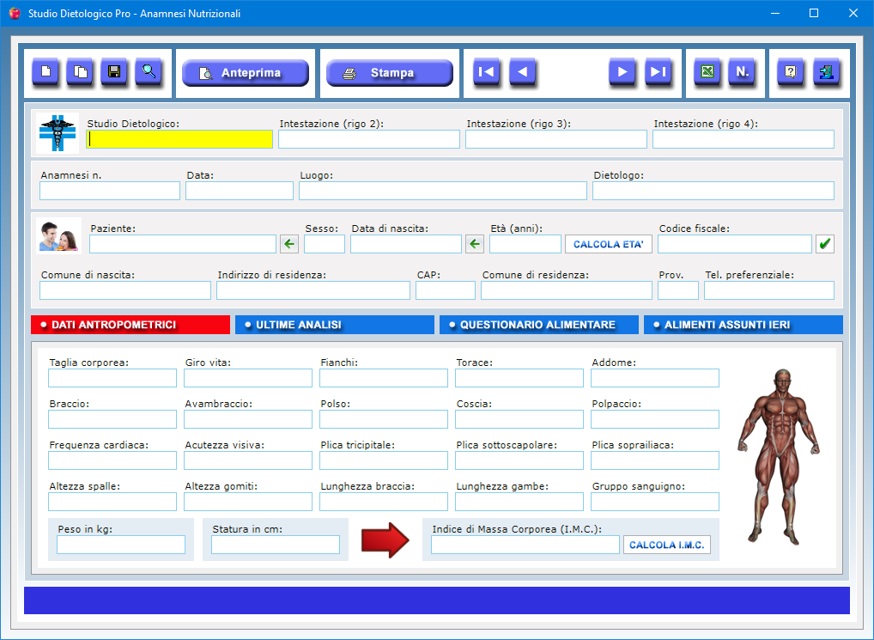This screenshot has height=640, width=874.
Task: Switch to the ALIMENTI ASSUNTI IERI tab
Action: [744, 325]
